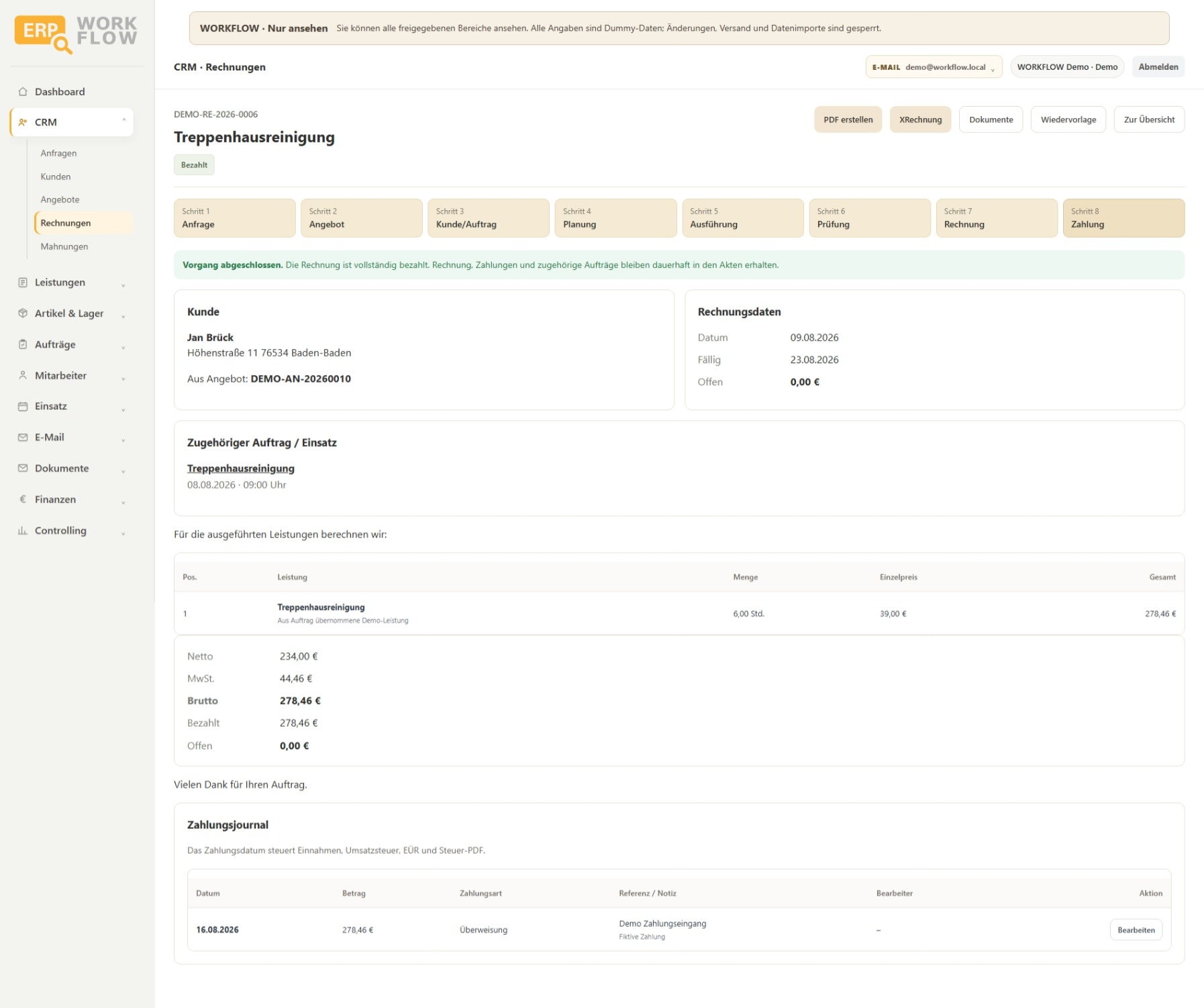This screenshot has height=1008, width=1204.
Task: Open Angebote in CRM submenu
Action: pos(60,200)
